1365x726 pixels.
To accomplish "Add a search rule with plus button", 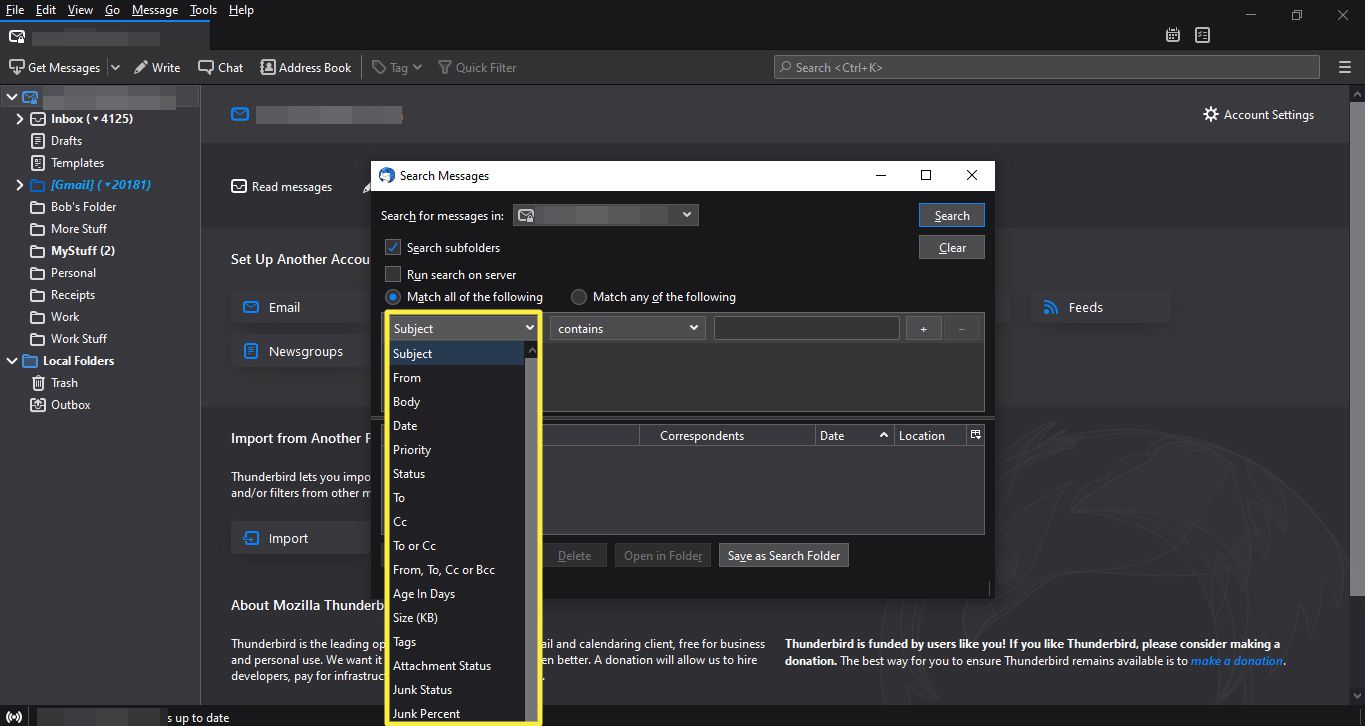I will click(923, 328).
